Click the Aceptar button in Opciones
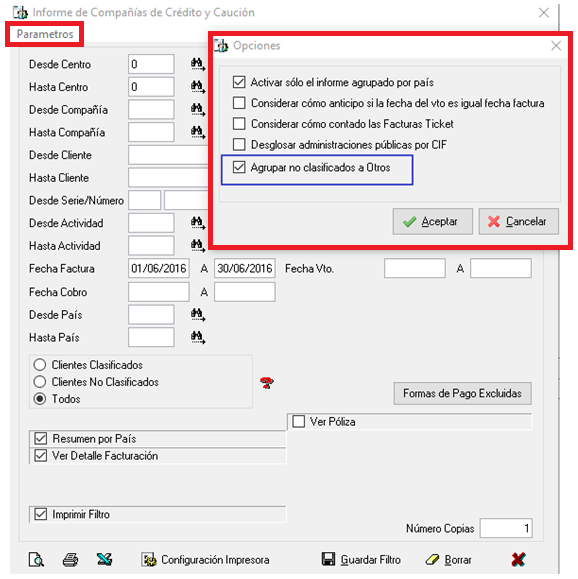The height and width of the screenshot is (579, 578). pyautogui.click(x=432, y=221)
